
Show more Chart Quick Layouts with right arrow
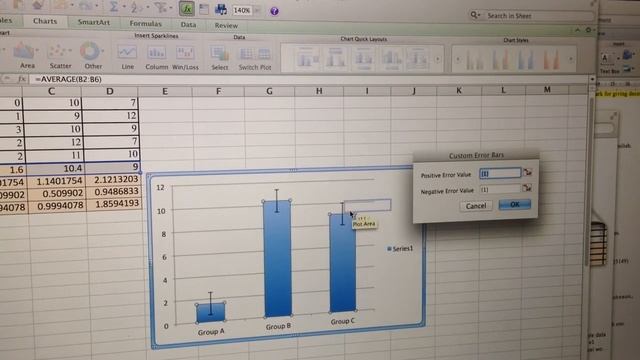(x=438, y=59)
